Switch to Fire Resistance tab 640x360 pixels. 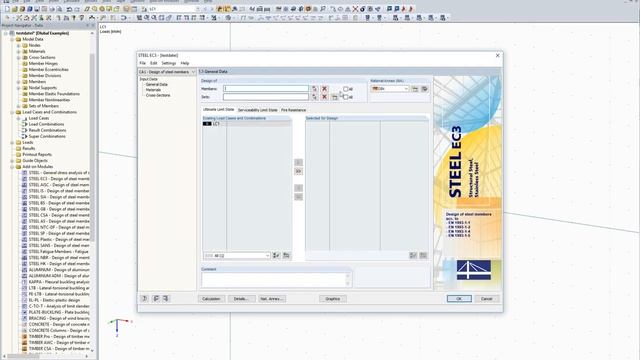click(x=293, y=110)
